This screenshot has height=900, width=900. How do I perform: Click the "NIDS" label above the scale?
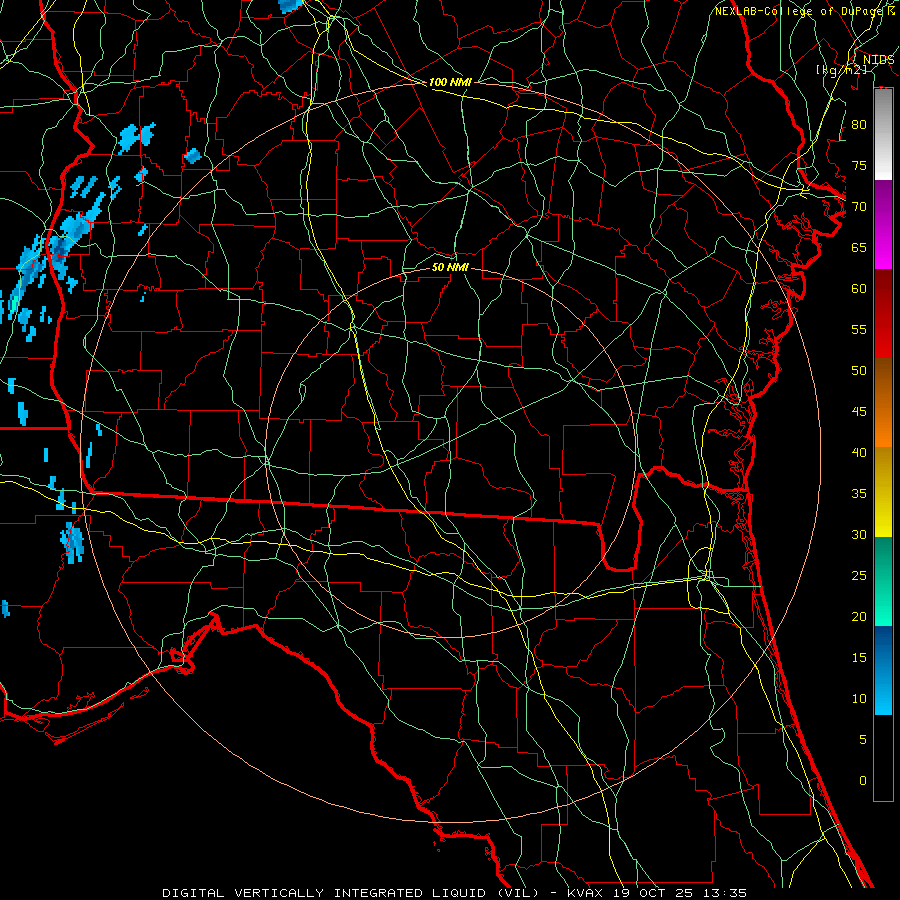coord(878,60)
